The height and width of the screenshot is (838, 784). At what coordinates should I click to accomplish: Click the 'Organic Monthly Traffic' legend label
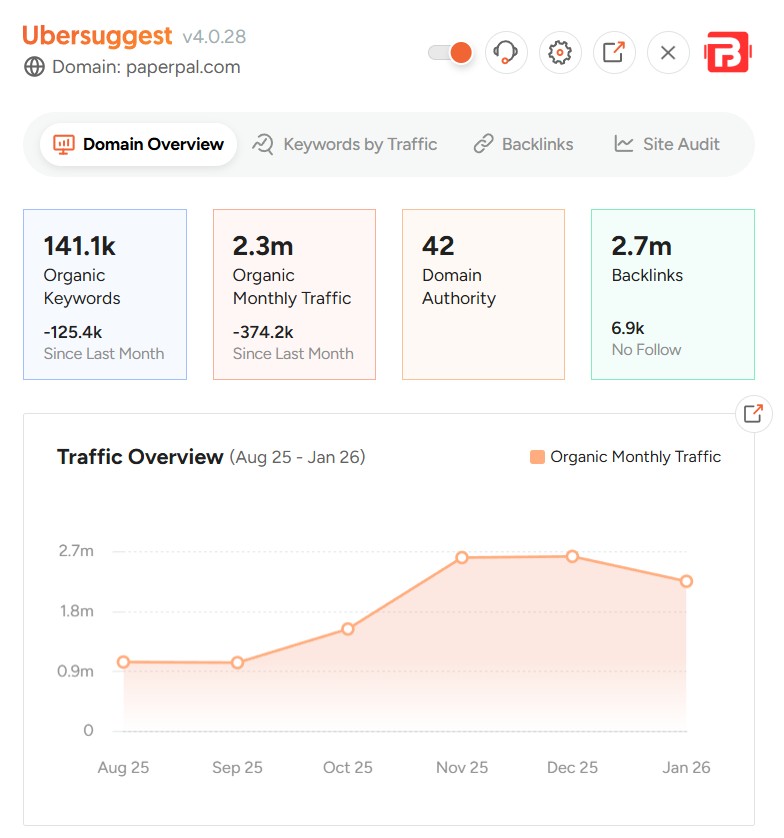[x=636, y=457]
